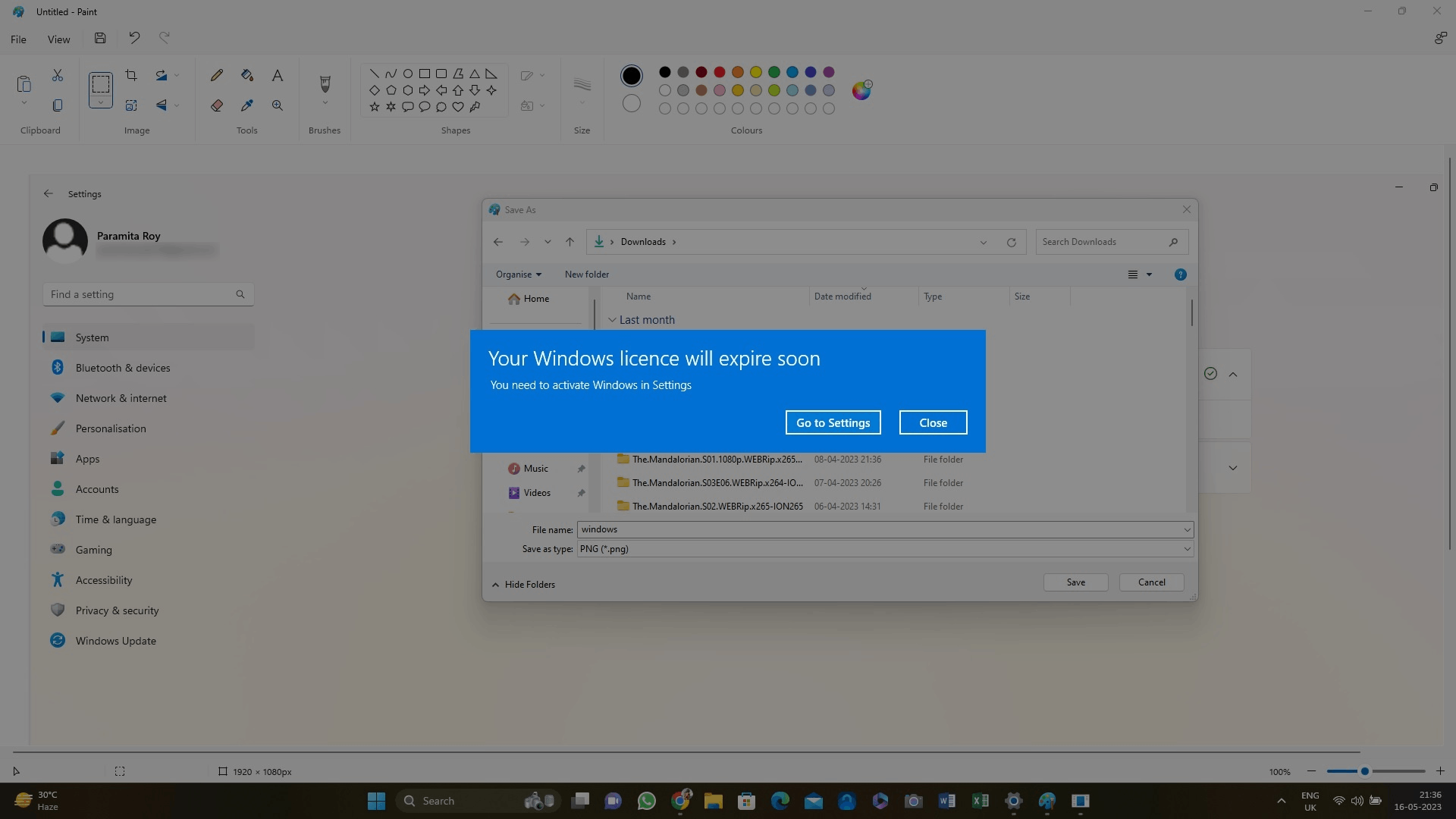The width and height of the screenshot is (1456, 819).
Task: Select the Colour picker eyedropper tool
Action: pyautogui.click(x=247, y=105)
